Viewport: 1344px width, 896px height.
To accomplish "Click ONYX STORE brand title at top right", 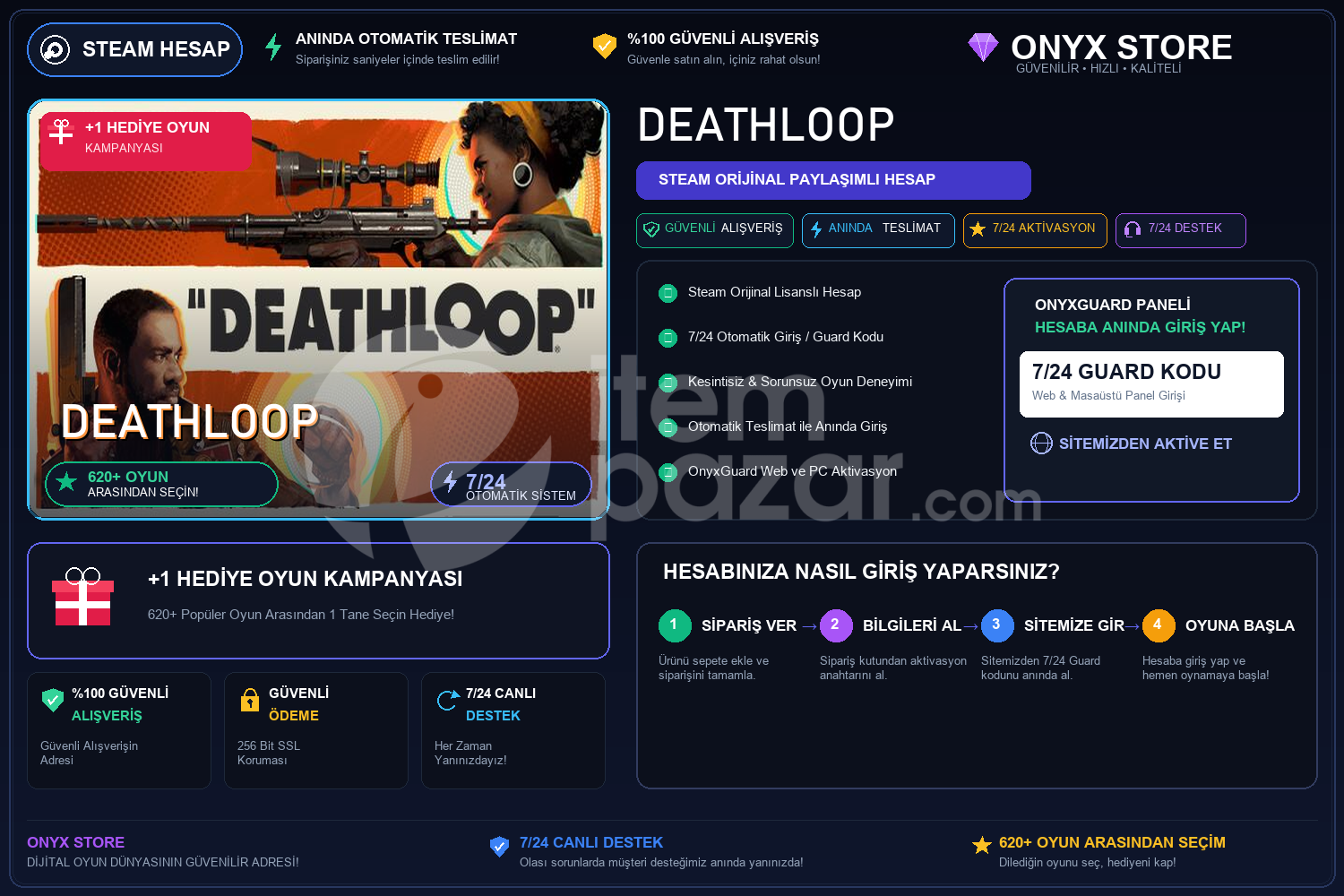I will pyautogui.click(x=1122, y=47).
